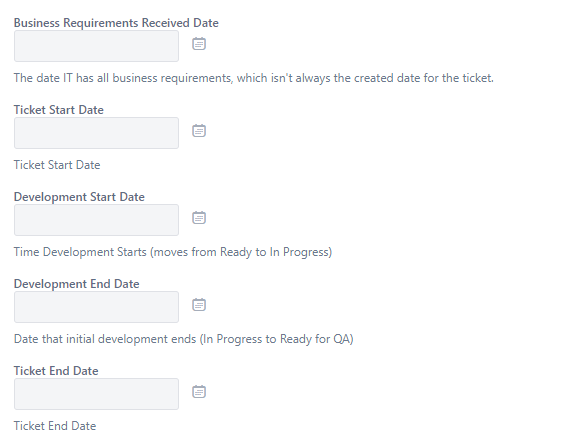This screenshot has height=442, width=581.
Task: Click the Development End Date label
Action: pyautogui.click(x=76, y=284)
